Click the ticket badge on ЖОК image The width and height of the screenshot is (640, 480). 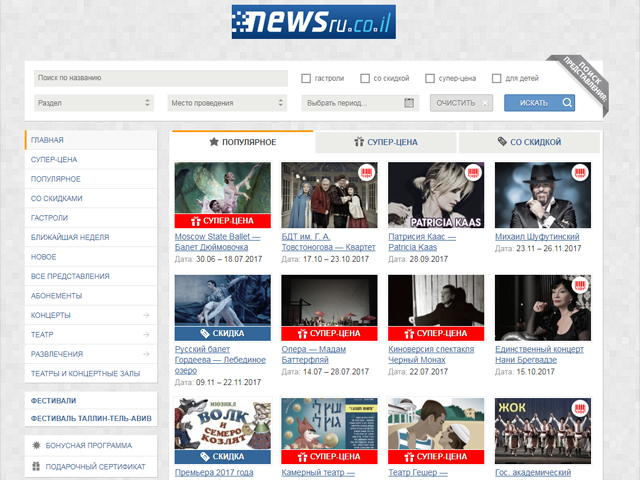(x=580, y=408)
